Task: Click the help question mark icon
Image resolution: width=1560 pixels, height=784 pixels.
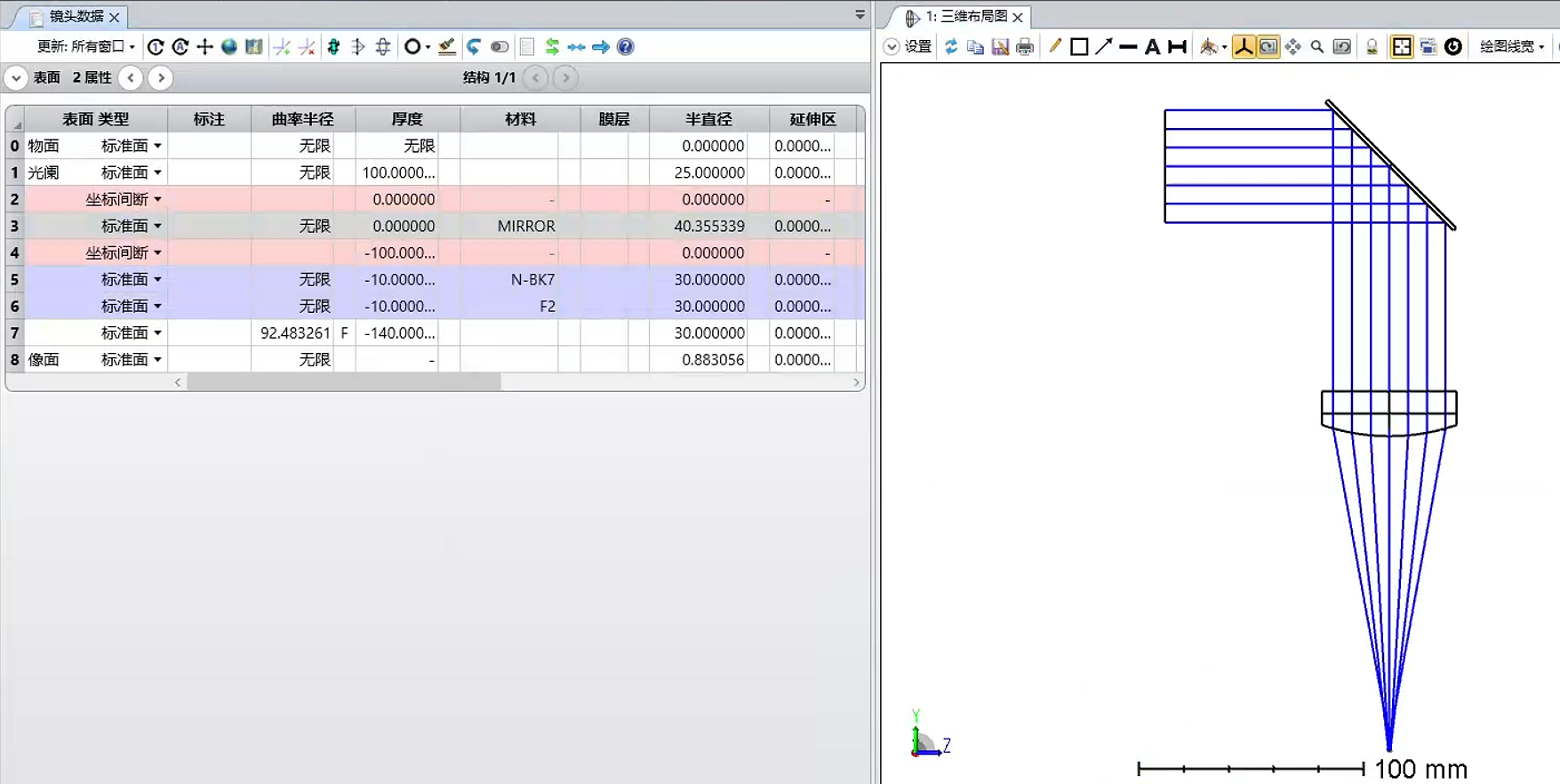Action: pyautogui.click(x=626, y=47)
